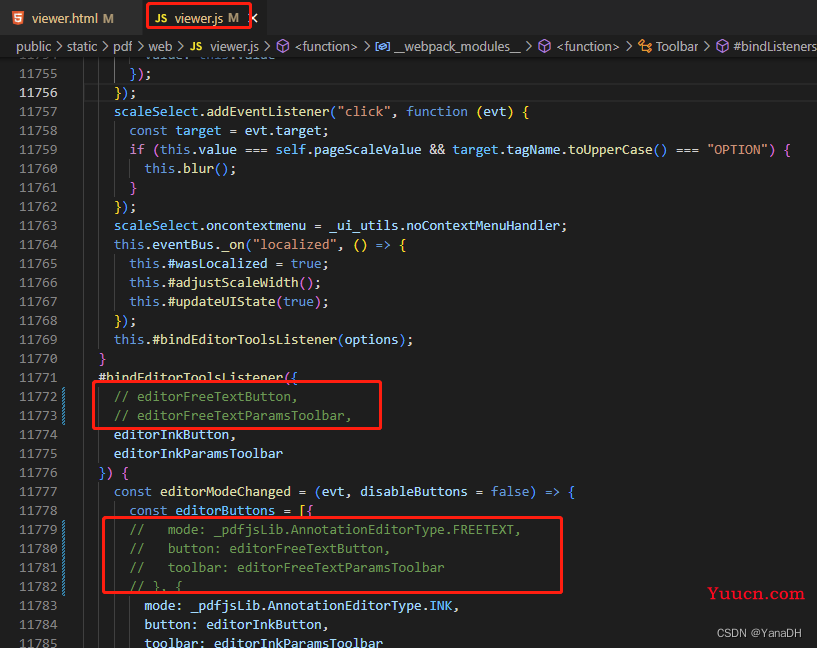The image size is (817, 648).
Task: Click 'mode: _pdfjsLib.AnnotationEditorType.INK,' line
Action: (x=302, y=606)
